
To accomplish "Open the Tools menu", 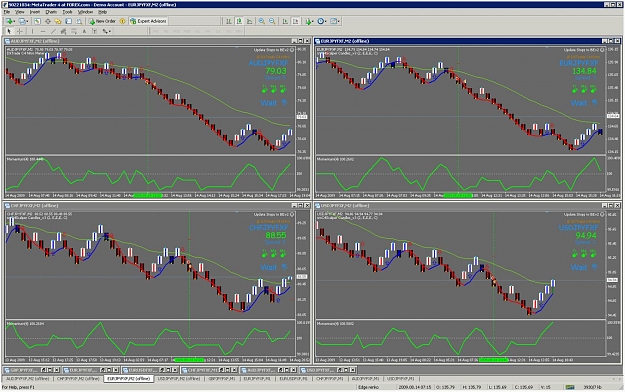I will click(67, 12).
